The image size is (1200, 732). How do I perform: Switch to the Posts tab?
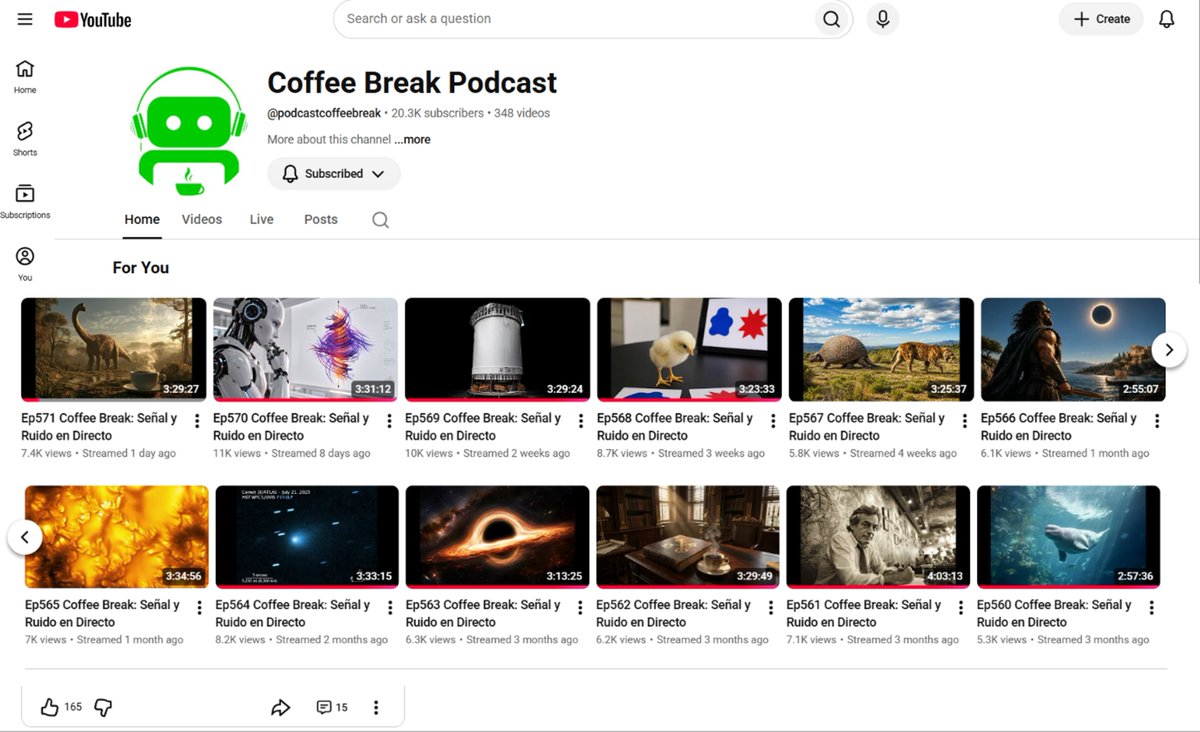pos(321,220)
